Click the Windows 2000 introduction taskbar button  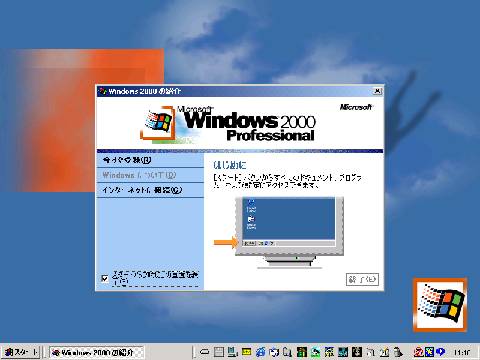pyautogui.click(x=97, y=352)
